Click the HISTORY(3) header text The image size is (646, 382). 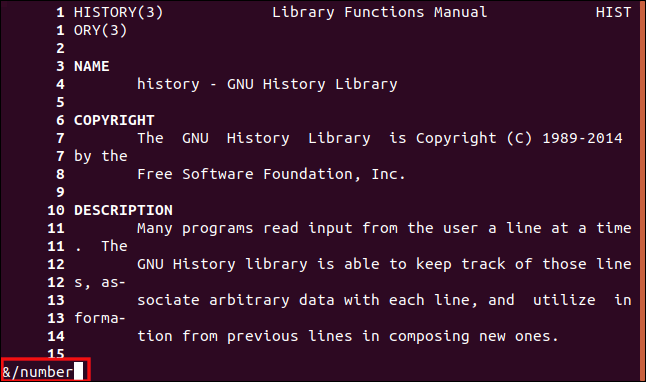tap(119, 12)
